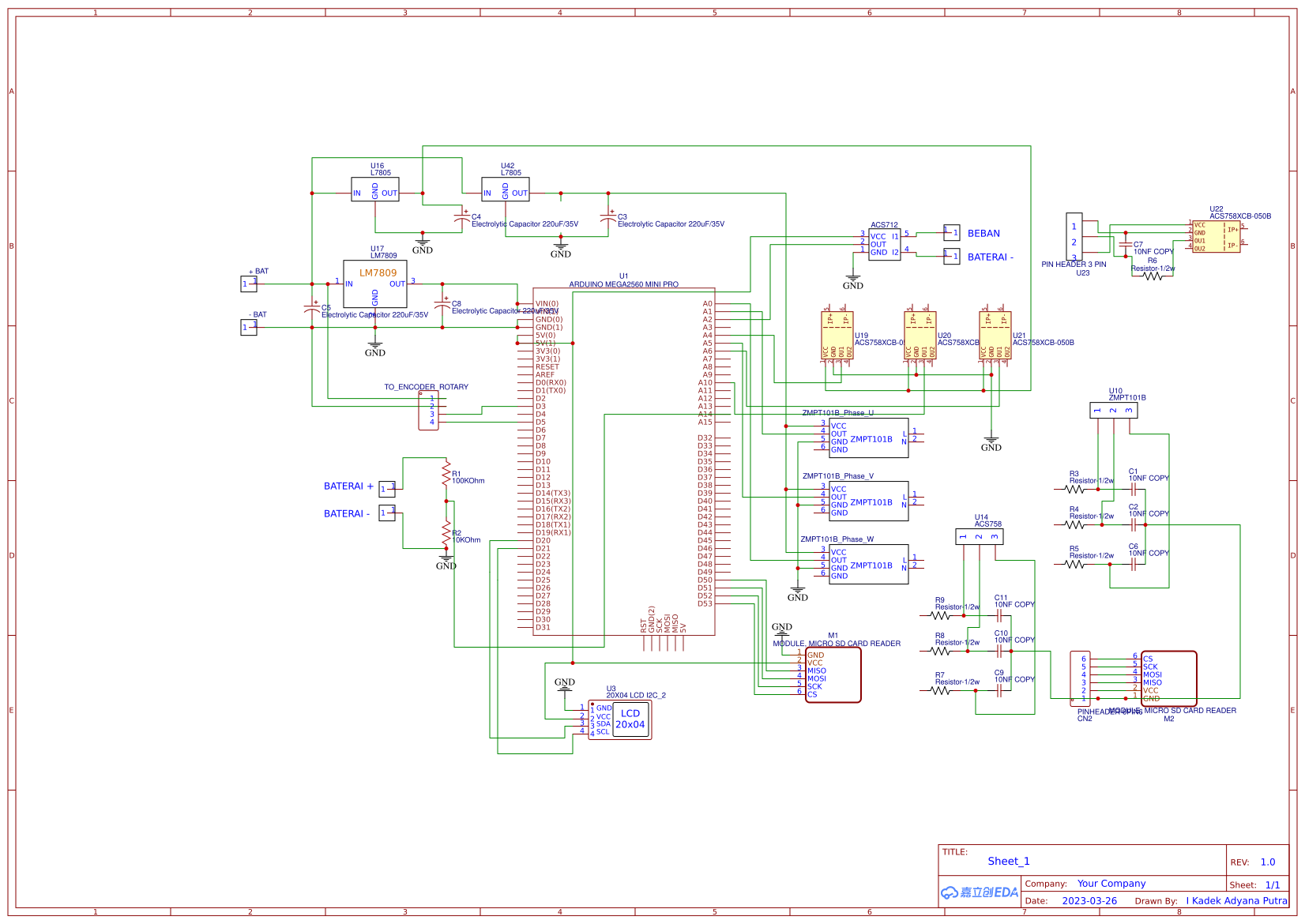Viewport: 1305px width, 924px height.
Task: Click the BEBAN net label
Action: [982, 233]
